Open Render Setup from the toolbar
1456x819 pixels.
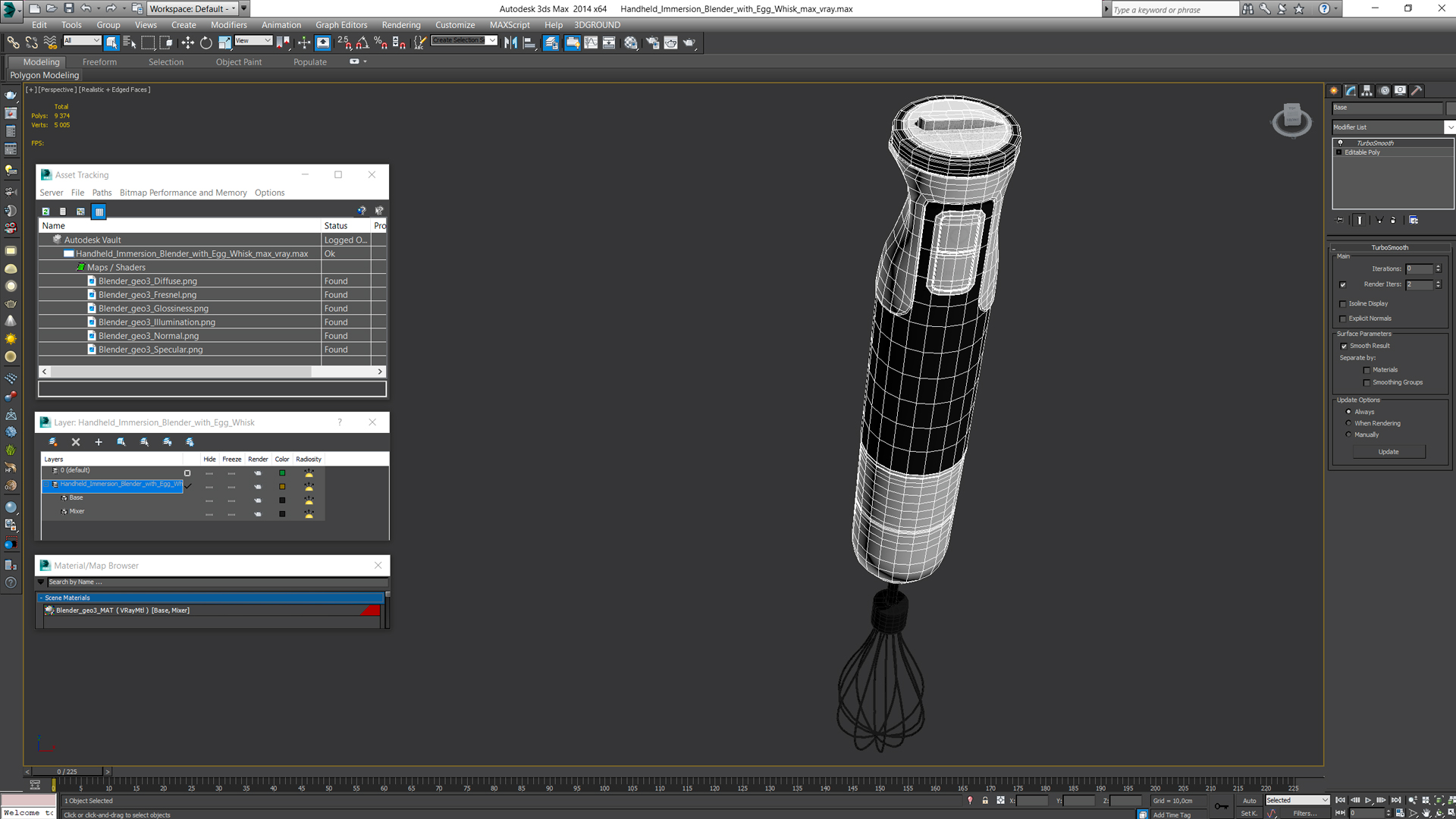click(x=652, y=42)
